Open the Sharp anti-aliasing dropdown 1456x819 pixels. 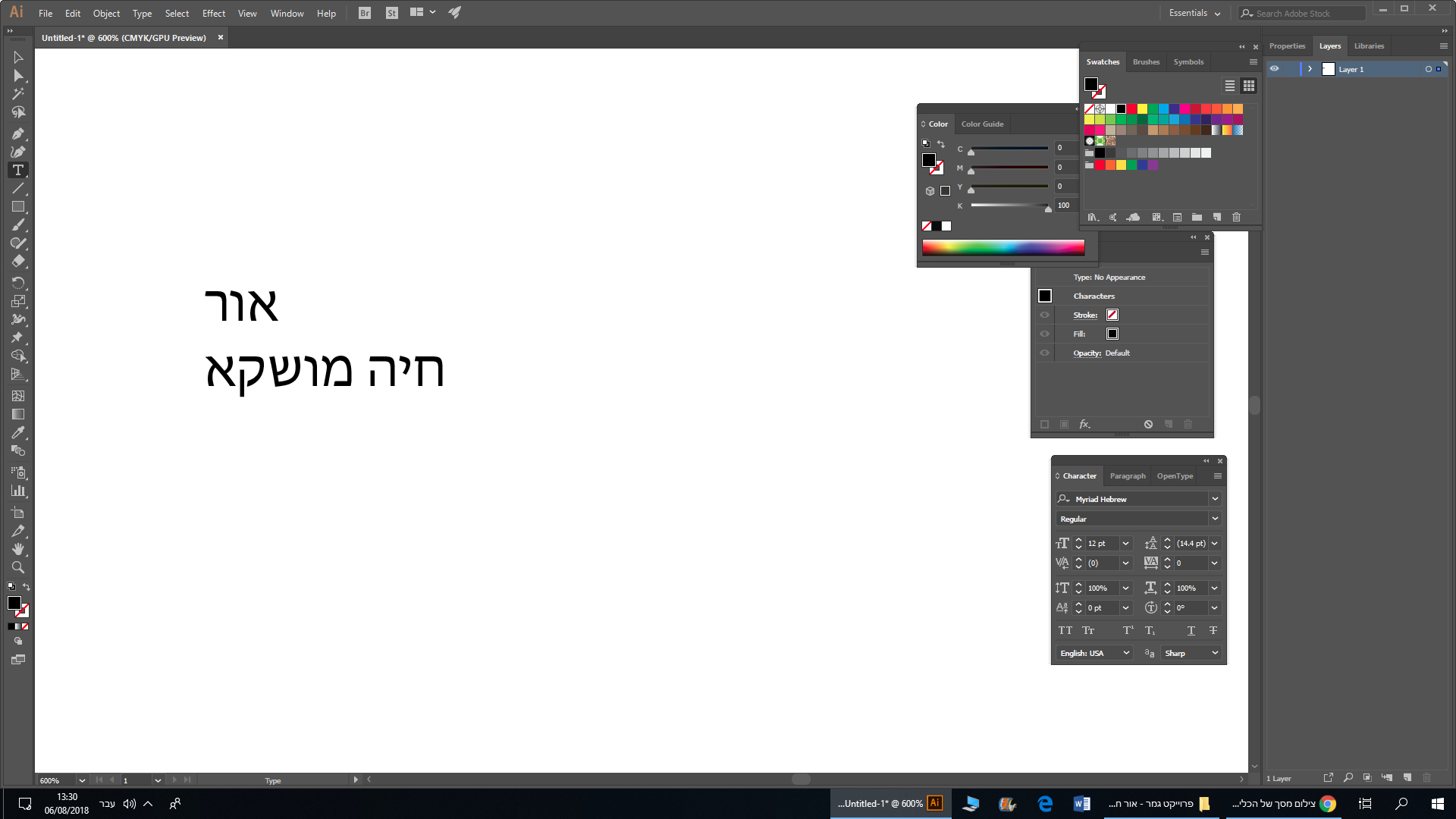pos(1214,652)
